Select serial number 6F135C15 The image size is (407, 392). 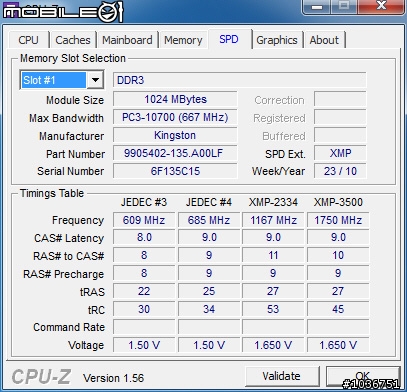pos(175,171)
